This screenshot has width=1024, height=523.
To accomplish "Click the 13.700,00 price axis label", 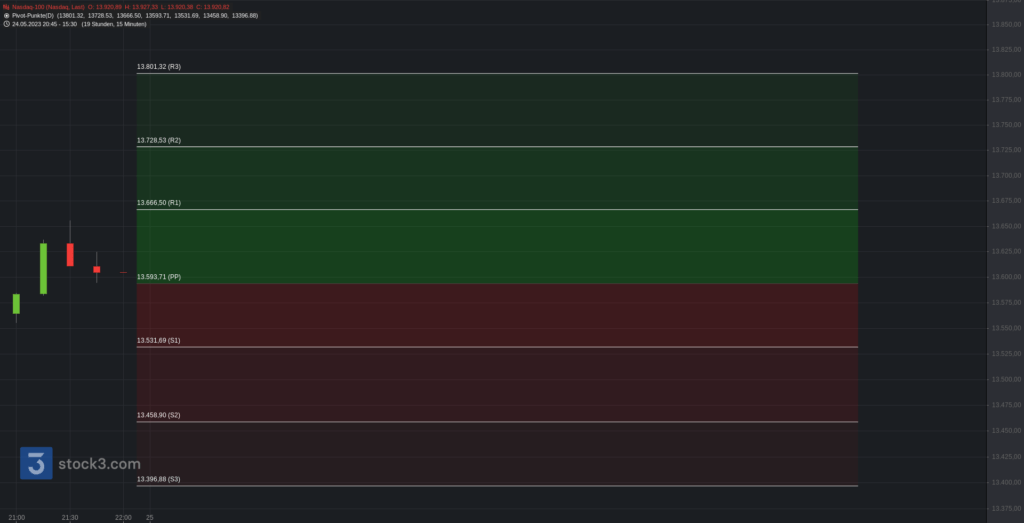I will [x=1006, y=176].
